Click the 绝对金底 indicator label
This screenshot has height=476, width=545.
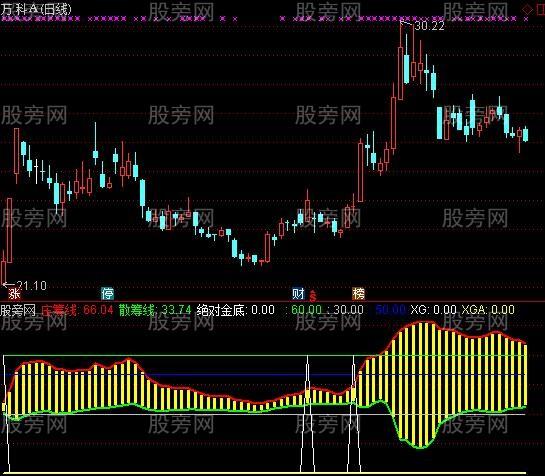236,310
